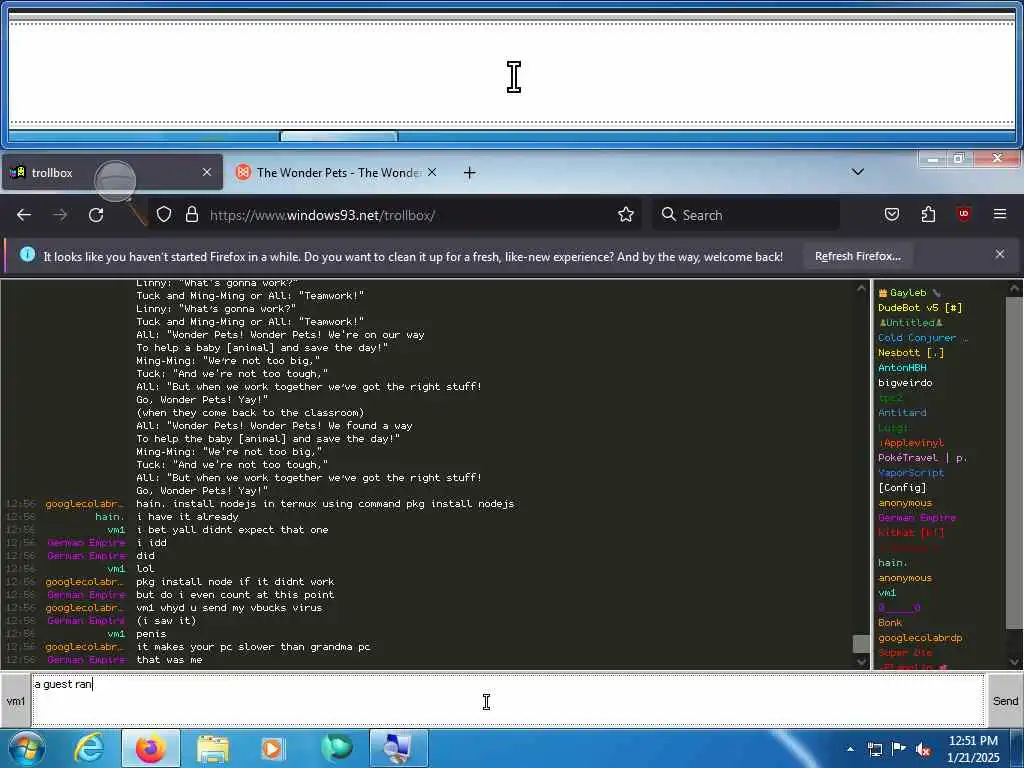The width and height of the screenshot is (1024, 768).
Task: Show hidden system tray icons
Action: coord(850,749)
